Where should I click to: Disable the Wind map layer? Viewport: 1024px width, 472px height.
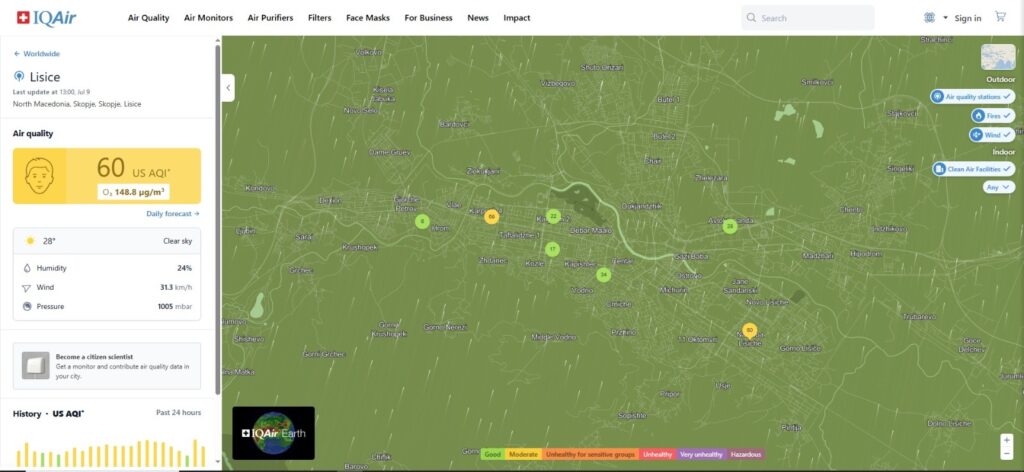pyautogui.click(x=991, y=135)
